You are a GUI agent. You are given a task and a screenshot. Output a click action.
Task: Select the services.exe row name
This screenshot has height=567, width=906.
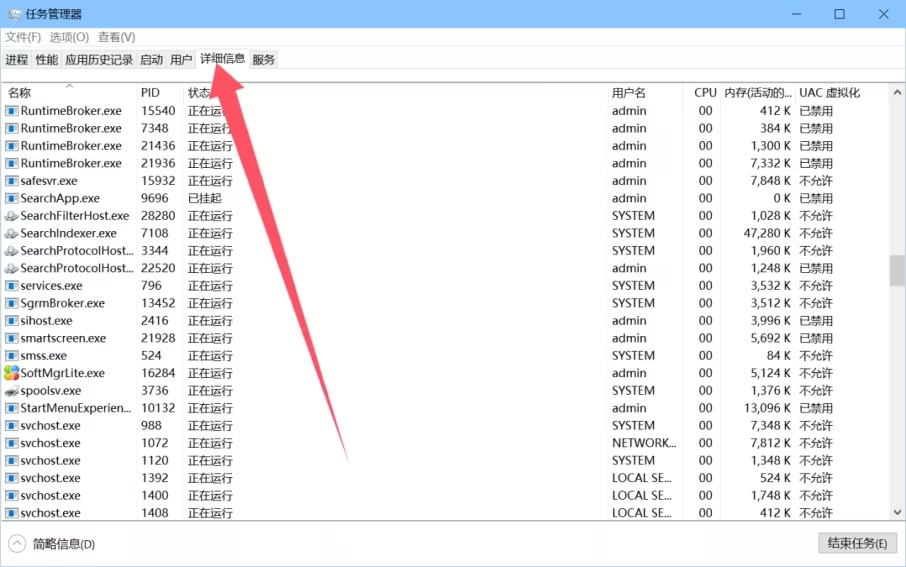(x=51, y=286)
